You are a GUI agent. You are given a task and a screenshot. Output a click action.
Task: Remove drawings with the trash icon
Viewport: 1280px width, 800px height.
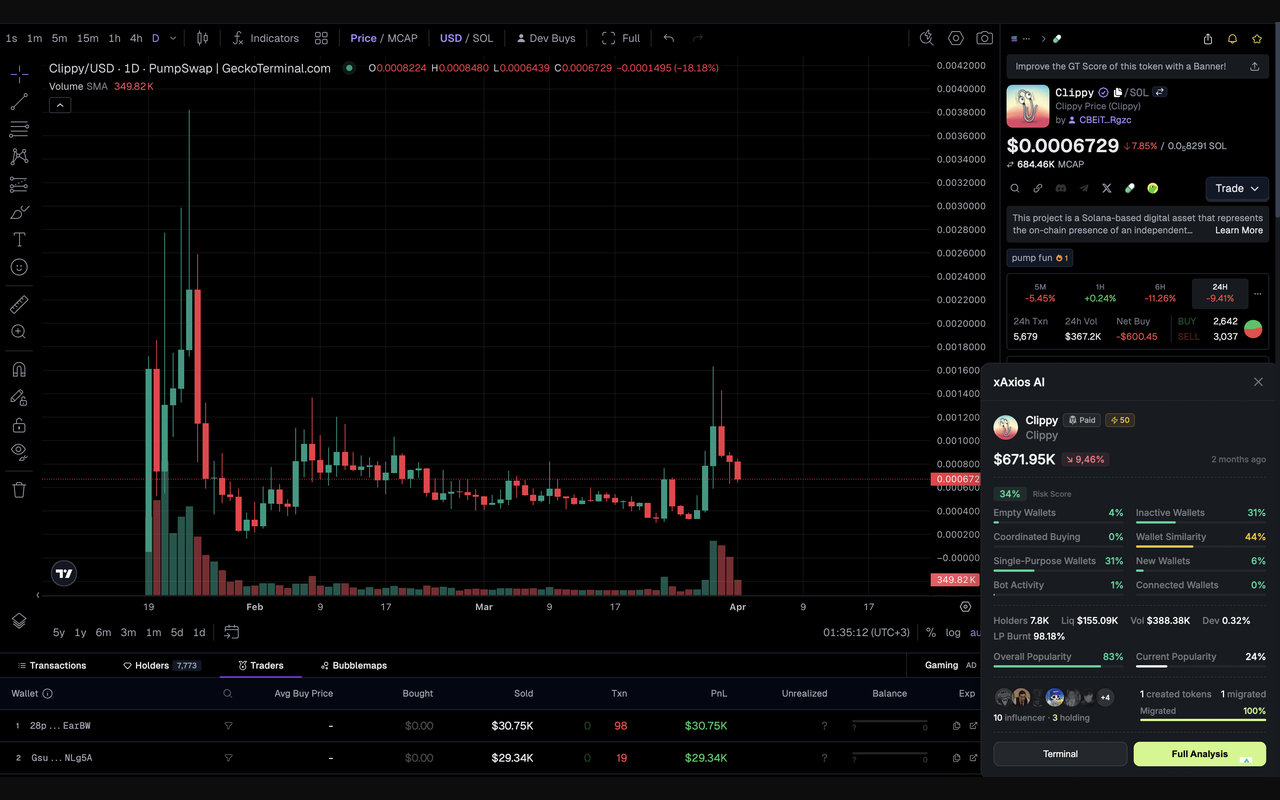(x=19, y=490)
